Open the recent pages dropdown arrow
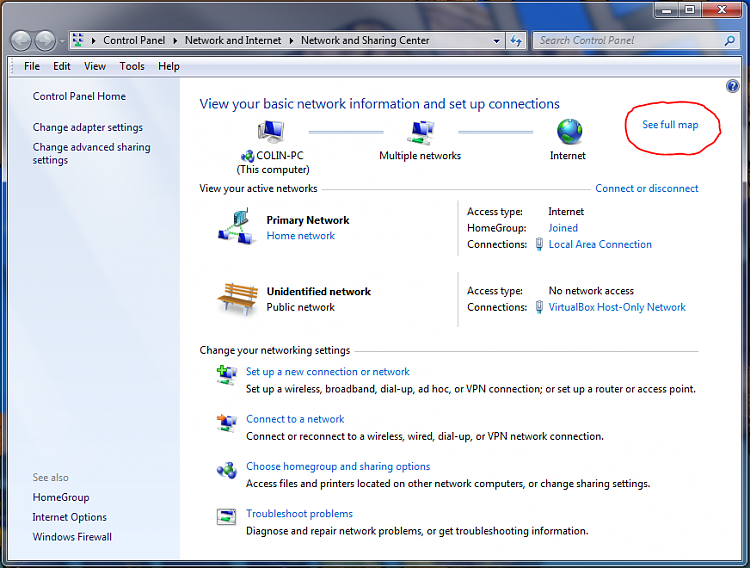The image size is (750, 568). pyautogui.click(x=62, y=41)
